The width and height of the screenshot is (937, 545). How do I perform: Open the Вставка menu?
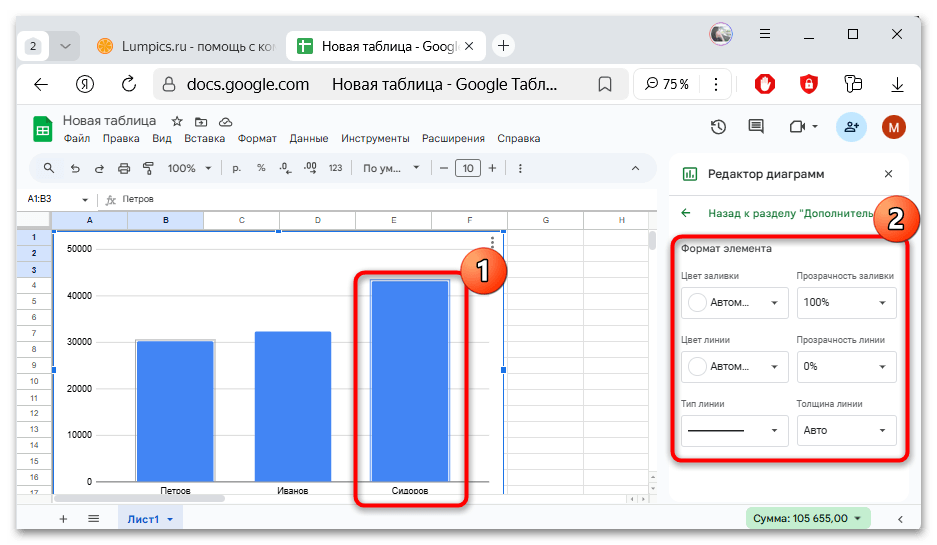(x=204, y=139)
